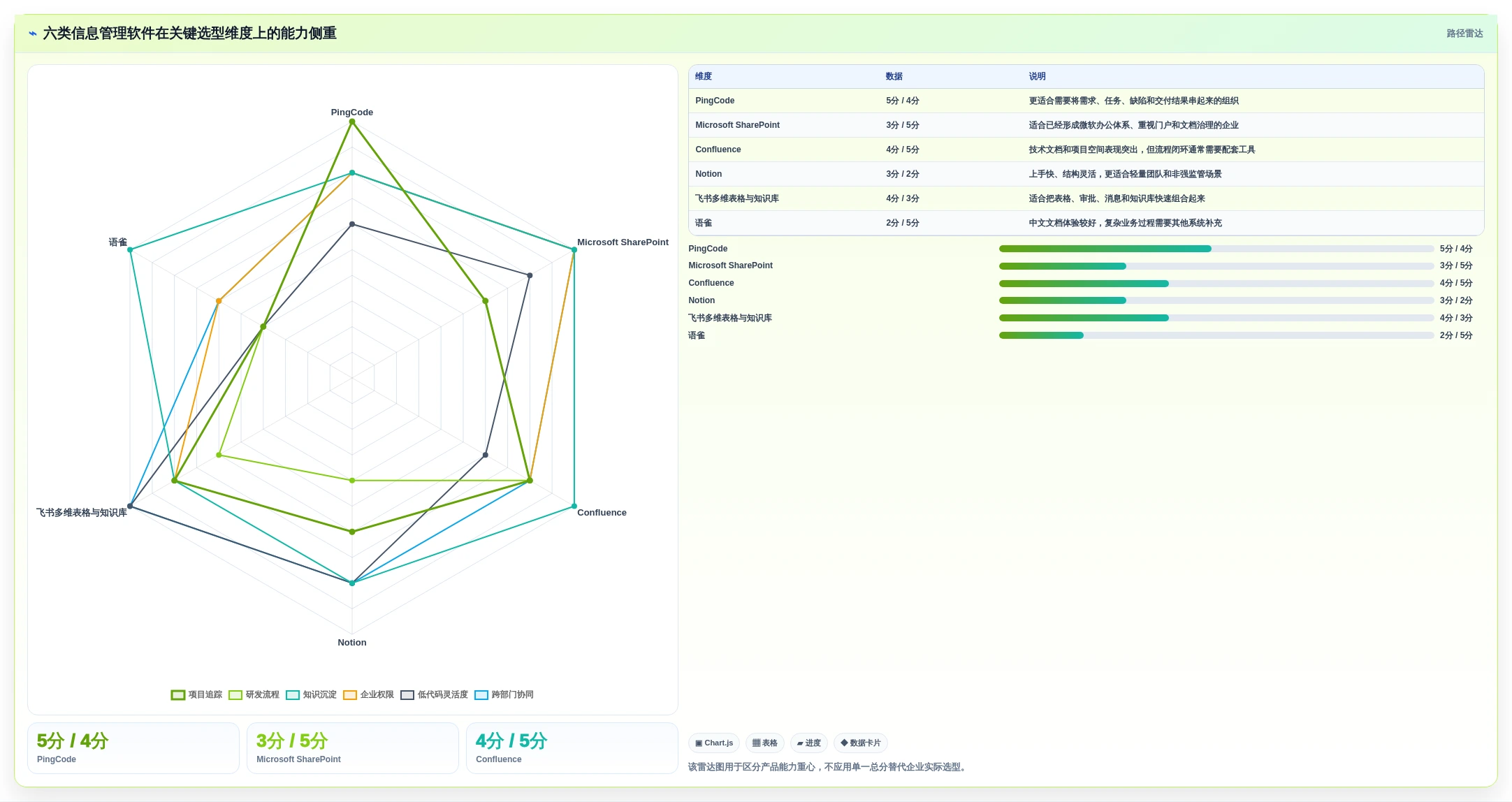Click the Chart.js tag chip
The height and width of the screenshot is (802, 1512).
[x=714, y=743]
